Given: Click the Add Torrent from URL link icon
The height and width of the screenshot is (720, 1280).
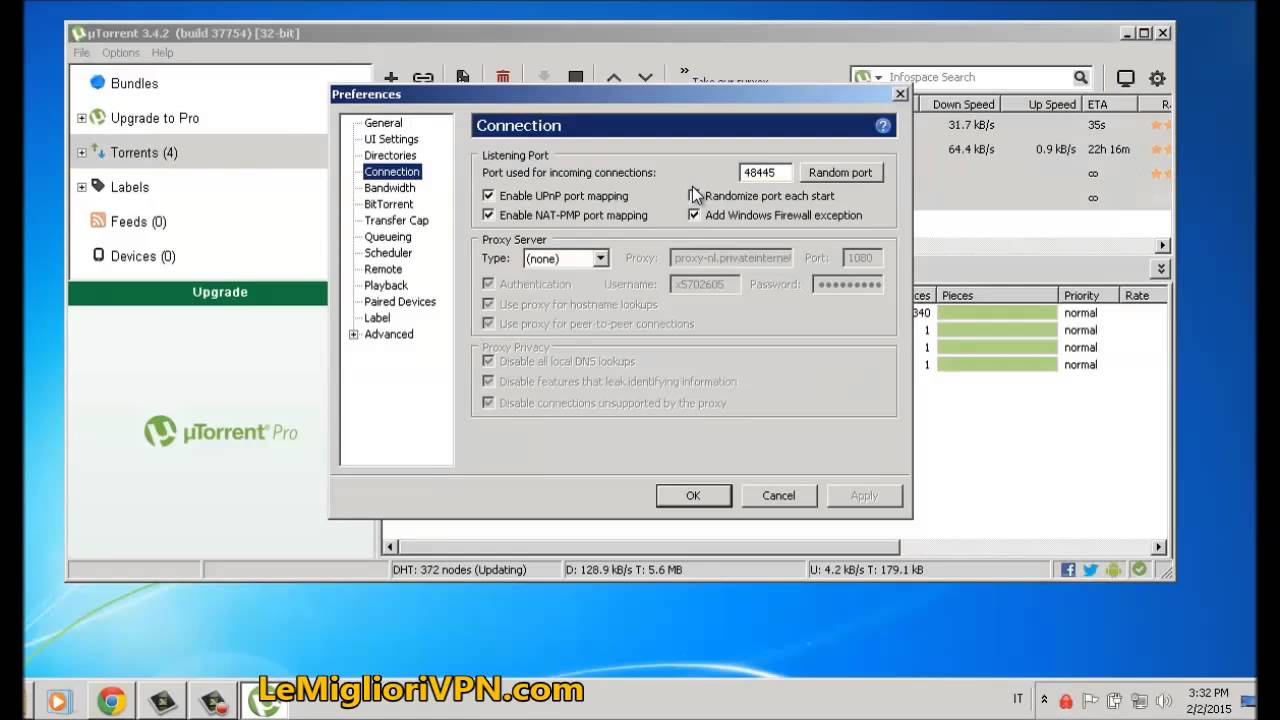Looking at the screenshot, I should 423,78.
